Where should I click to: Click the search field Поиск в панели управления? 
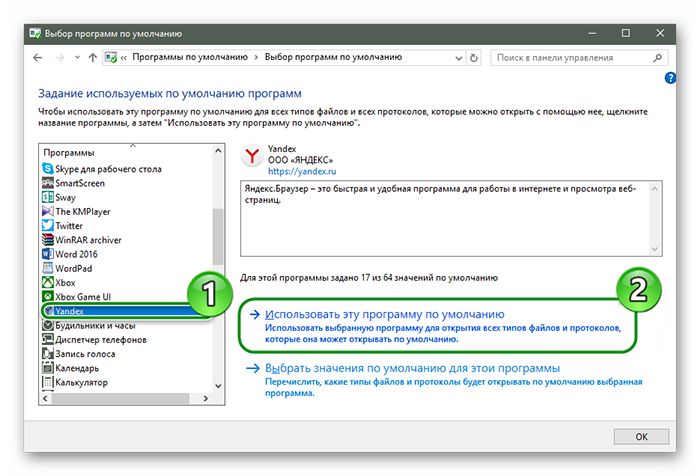pyautogui.click(x=579, y=58)
